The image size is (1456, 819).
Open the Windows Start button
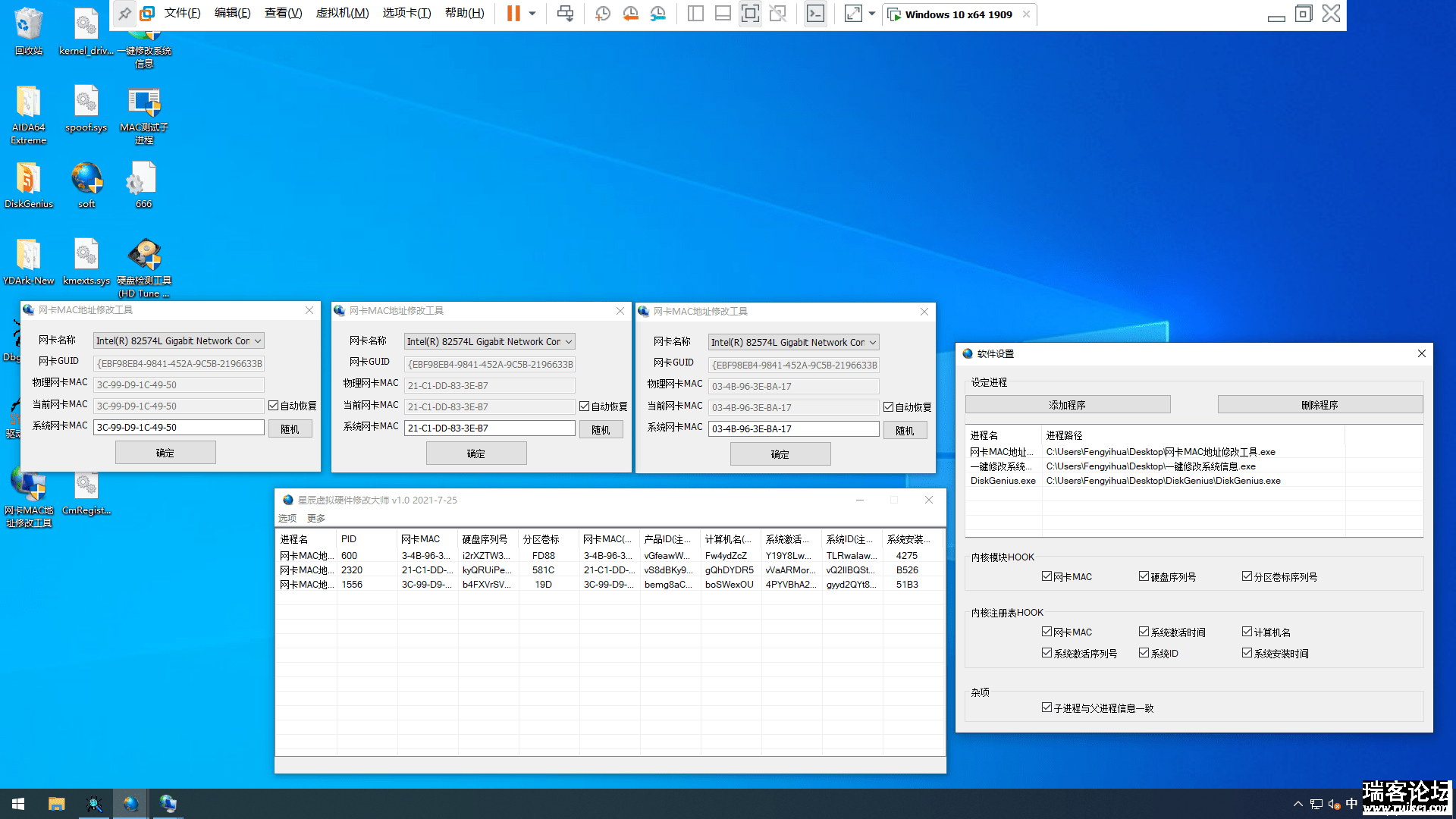click(x=18, y=804)
